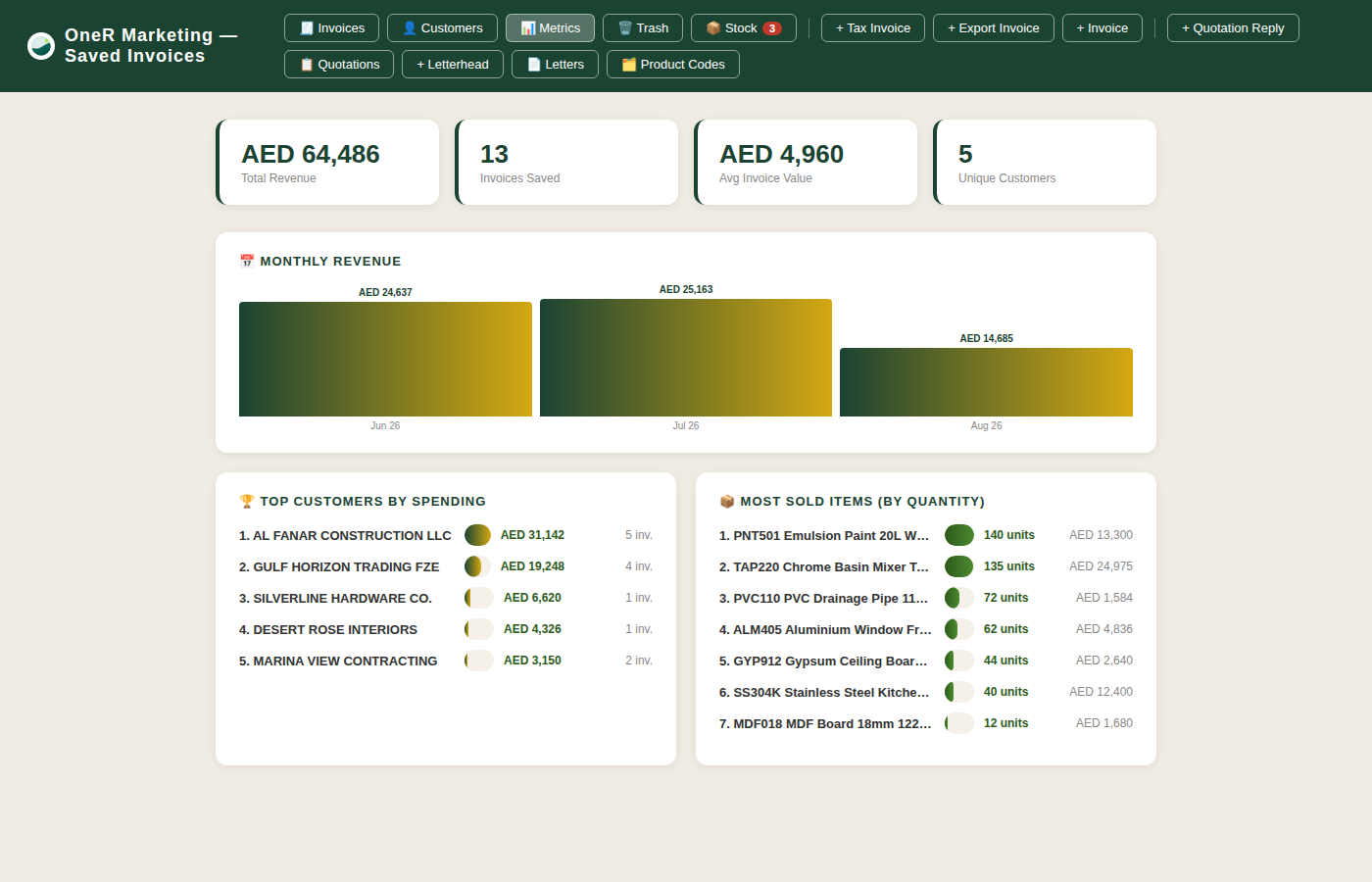Click the + Invoice button
1372x882 pixels.
click(x=1102, y=28)
